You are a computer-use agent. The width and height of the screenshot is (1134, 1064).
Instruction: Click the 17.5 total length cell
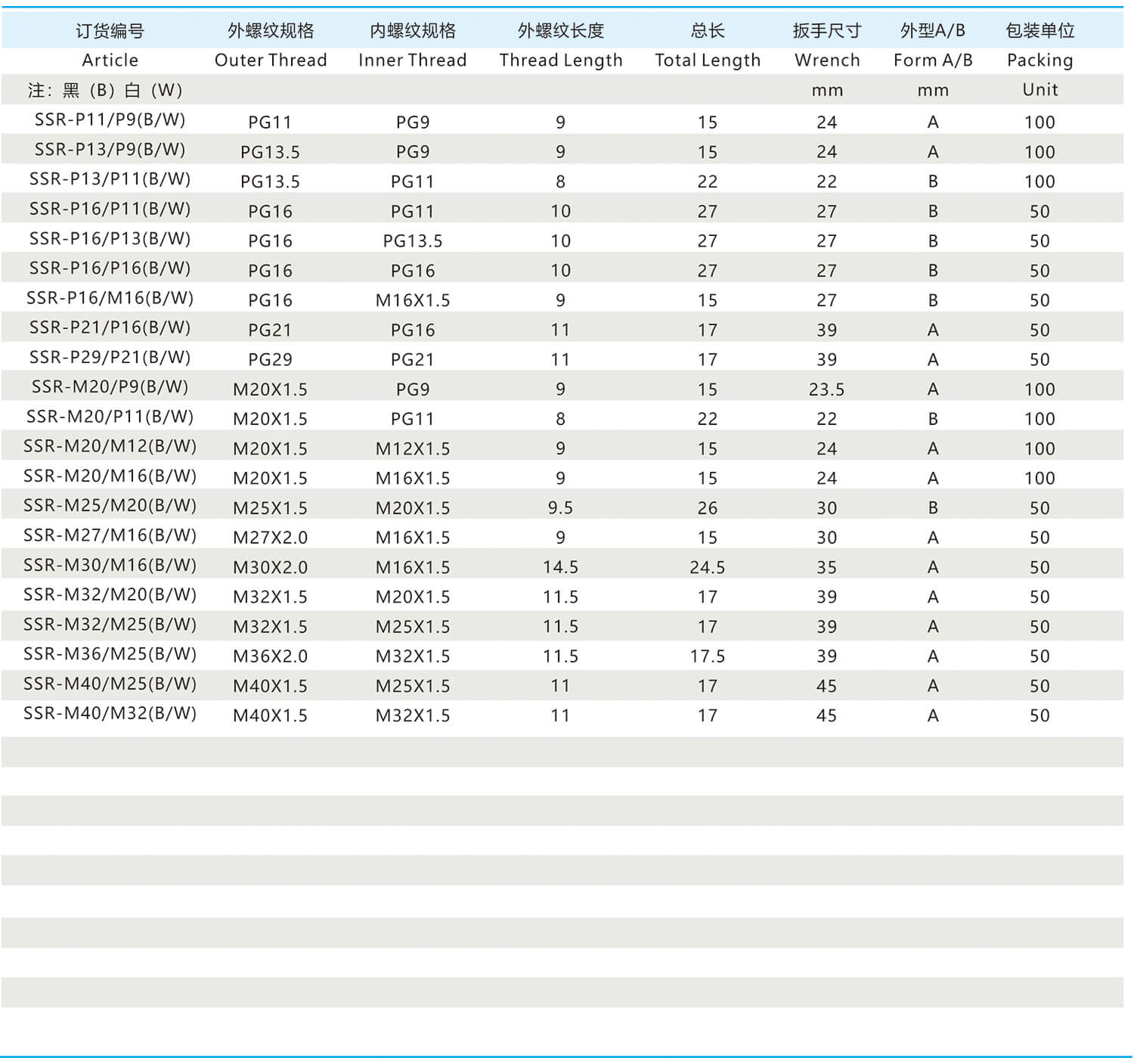(707, 656)
